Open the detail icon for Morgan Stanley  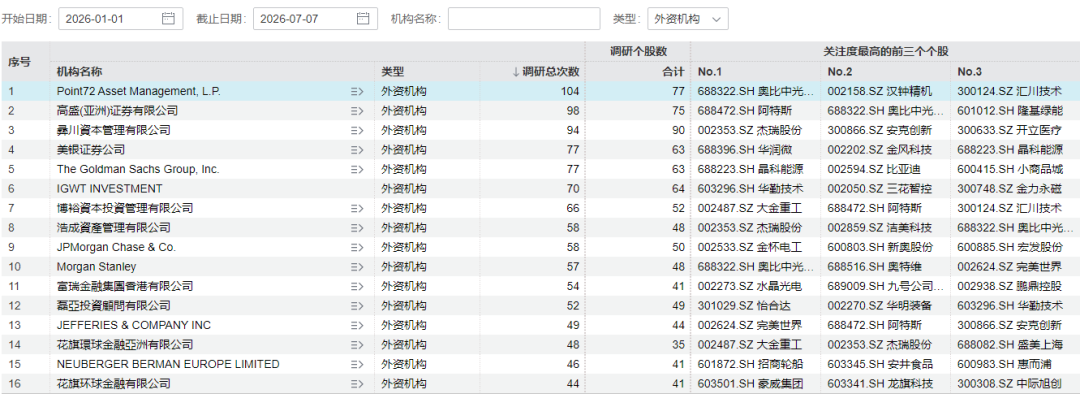click(356, 267)
